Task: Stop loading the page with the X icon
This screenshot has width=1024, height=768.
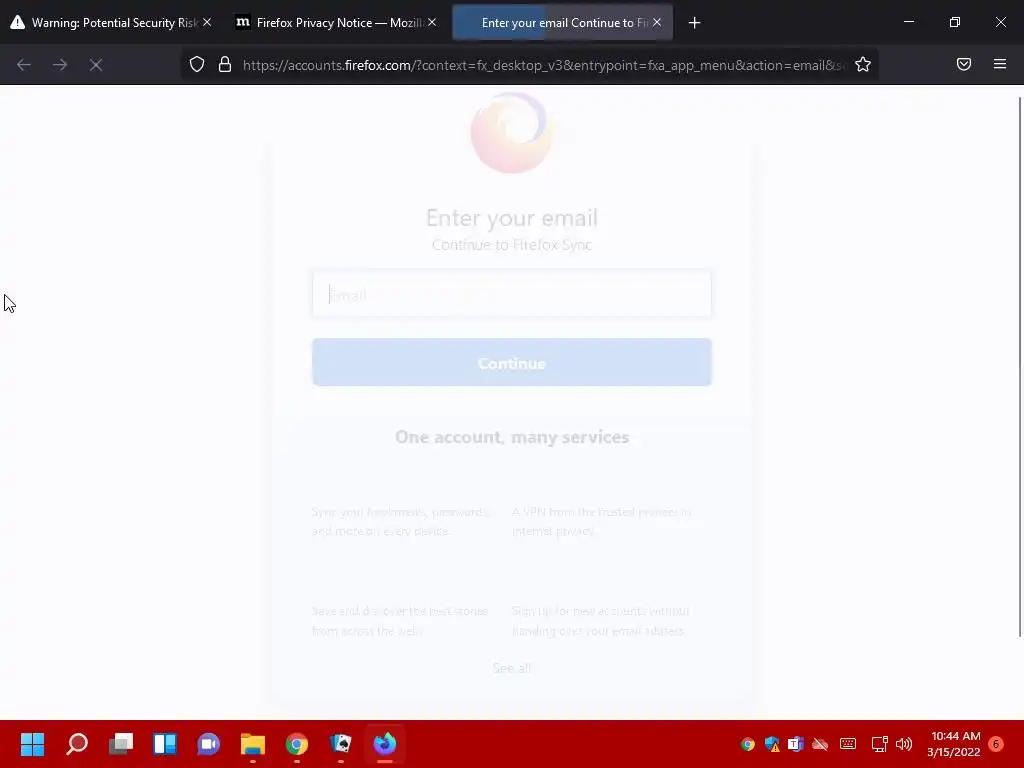Action: tap(96, 65)
